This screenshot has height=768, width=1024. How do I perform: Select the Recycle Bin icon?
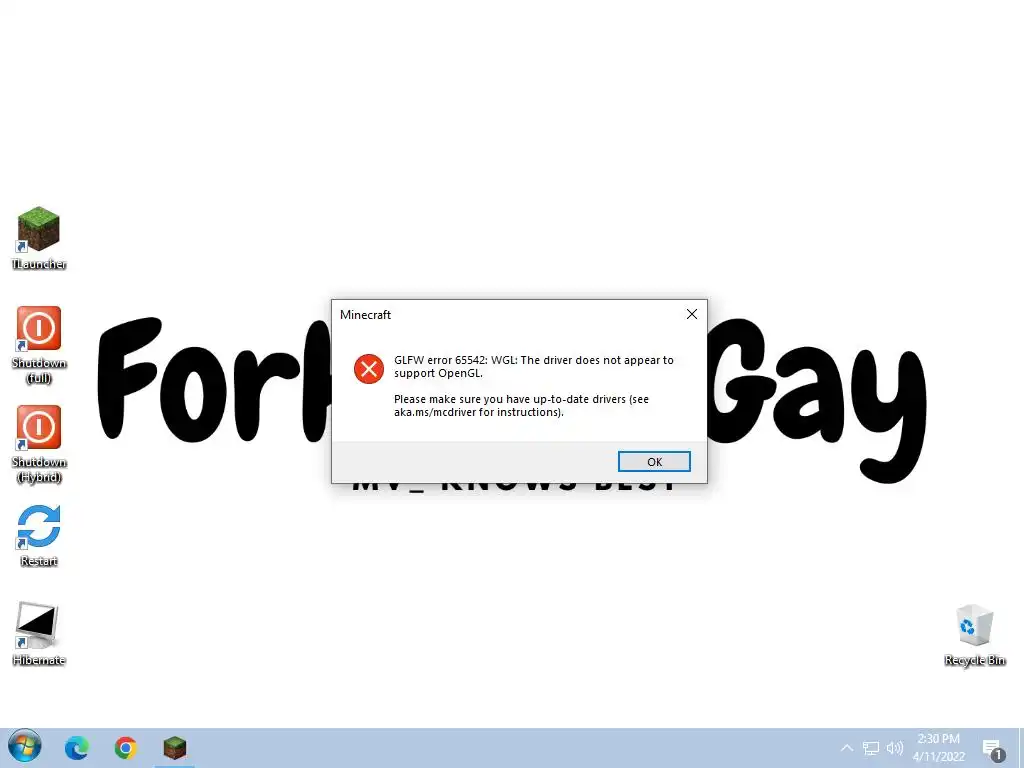974,635
